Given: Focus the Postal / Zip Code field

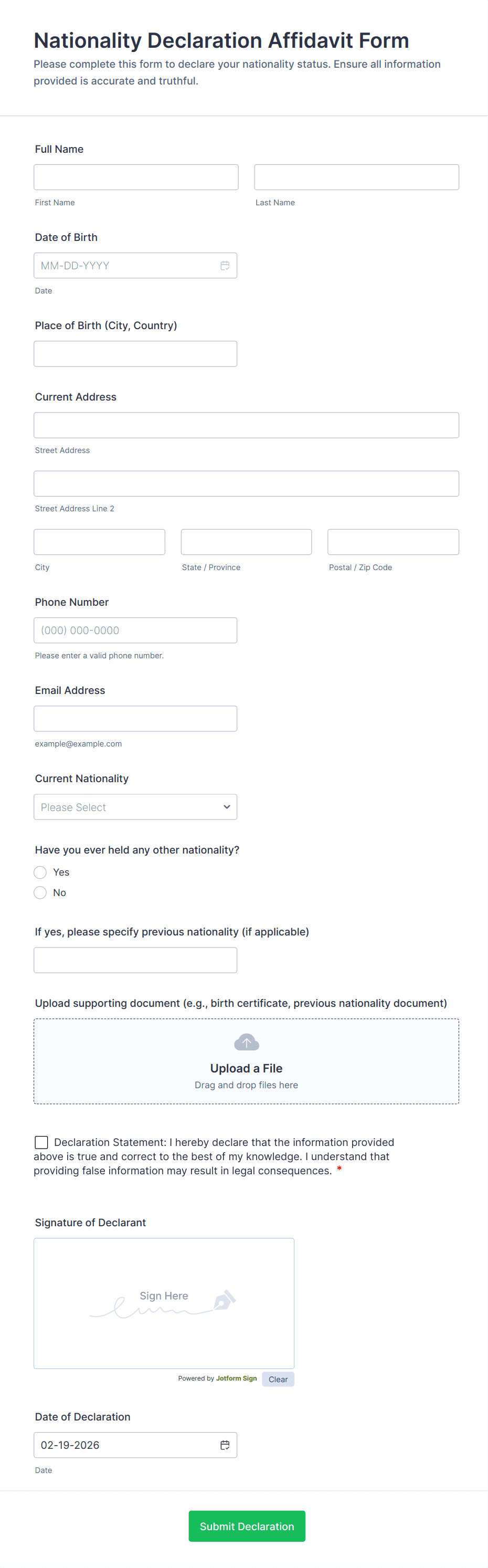Looking at the screenshot, I should [x=392, y=542].
